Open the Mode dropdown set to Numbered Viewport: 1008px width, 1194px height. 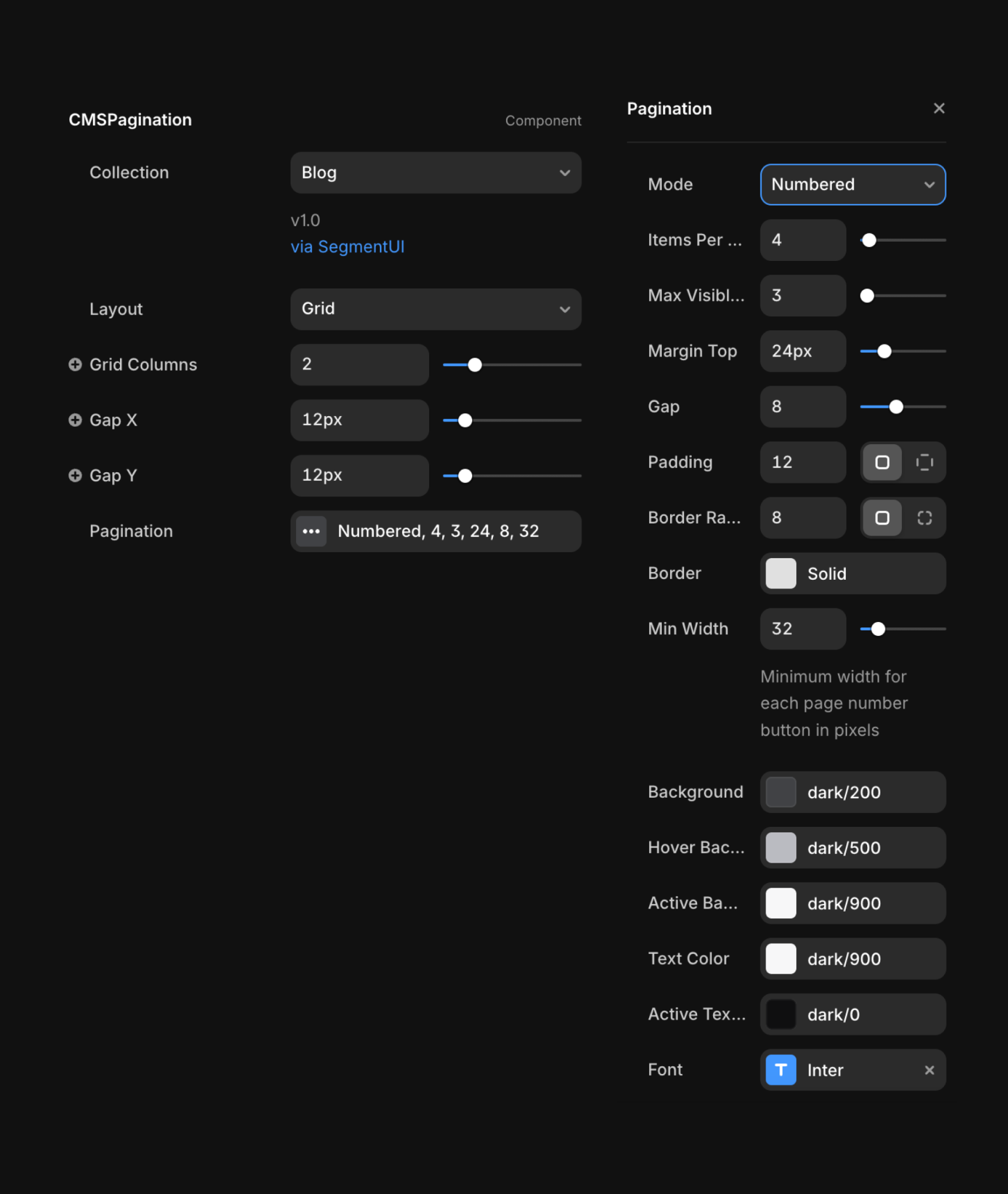[852, 184]
